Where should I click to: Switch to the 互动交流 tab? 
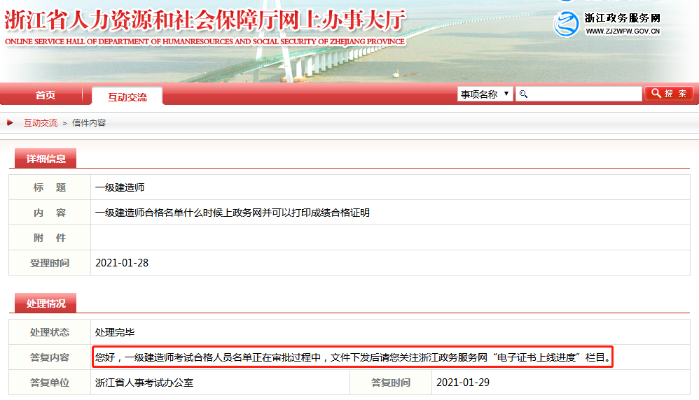(x=127, y=97)
